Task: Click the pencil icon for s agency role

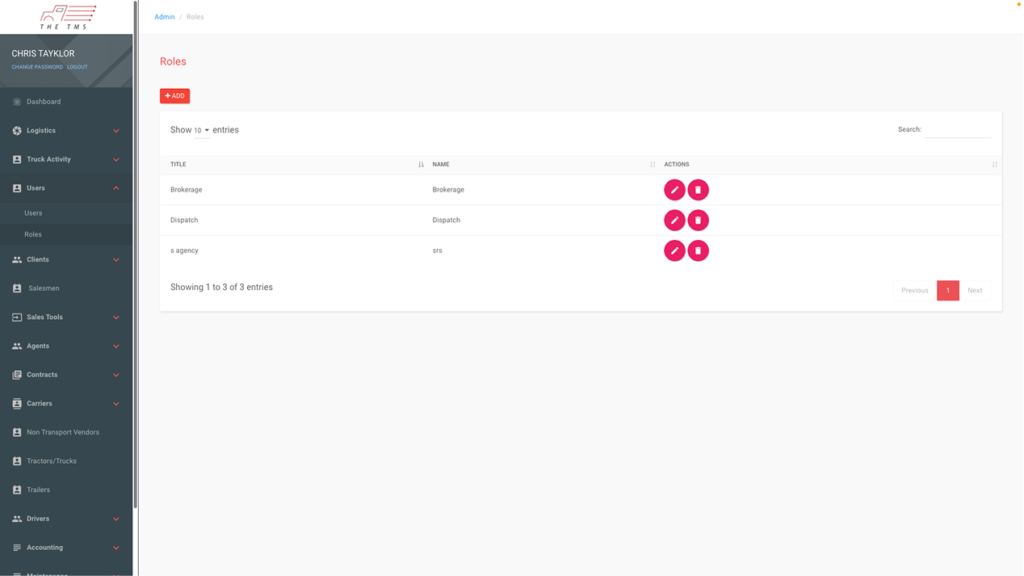Action: click(x=674, y=250)
